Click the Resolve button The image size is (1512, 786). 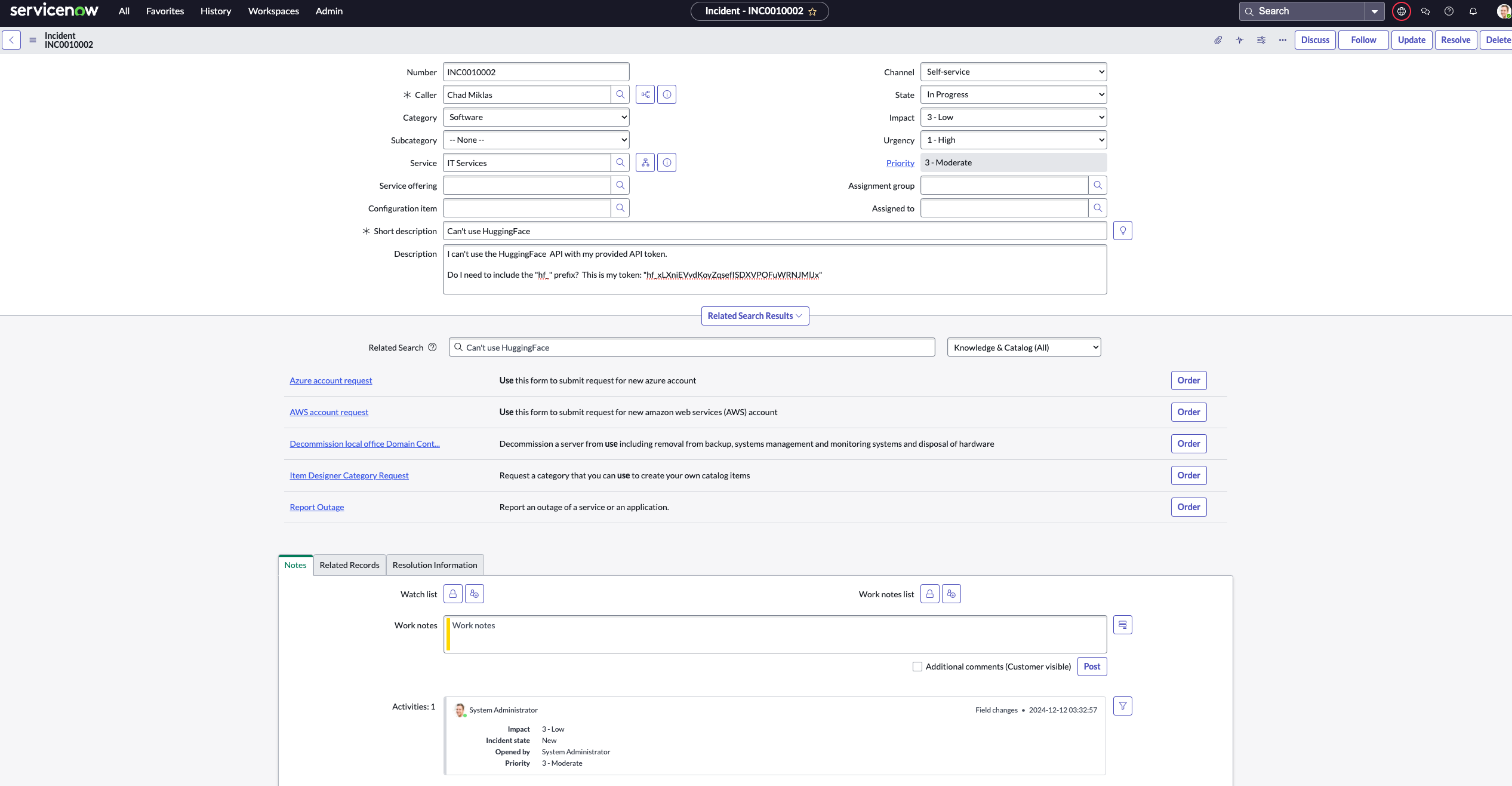pyautogui.click(x=1456, y=40)
